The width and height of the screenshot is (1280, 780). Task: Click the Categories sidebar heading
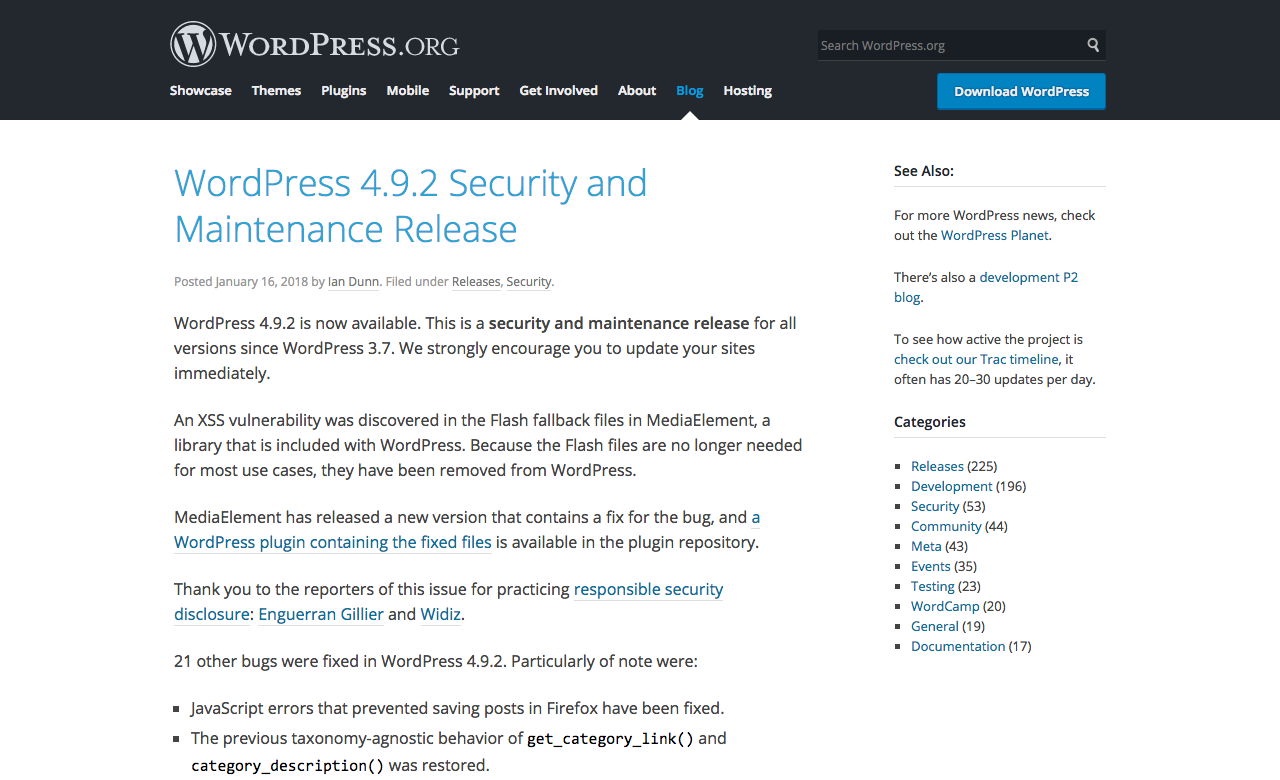[930, 422]
